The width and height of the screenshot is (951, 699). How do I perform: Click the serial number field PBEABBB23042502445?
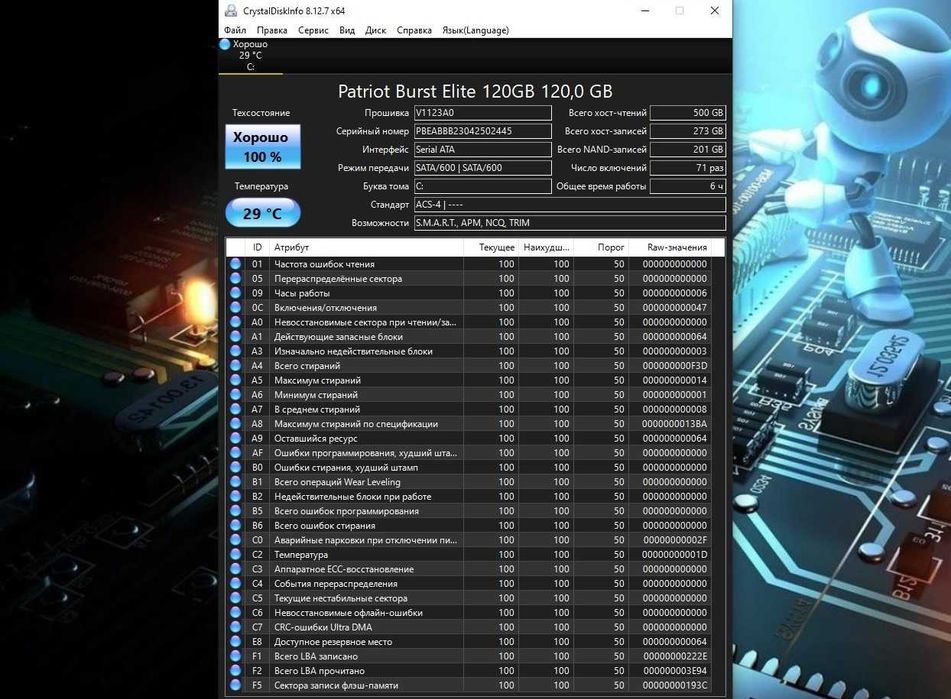483,131
